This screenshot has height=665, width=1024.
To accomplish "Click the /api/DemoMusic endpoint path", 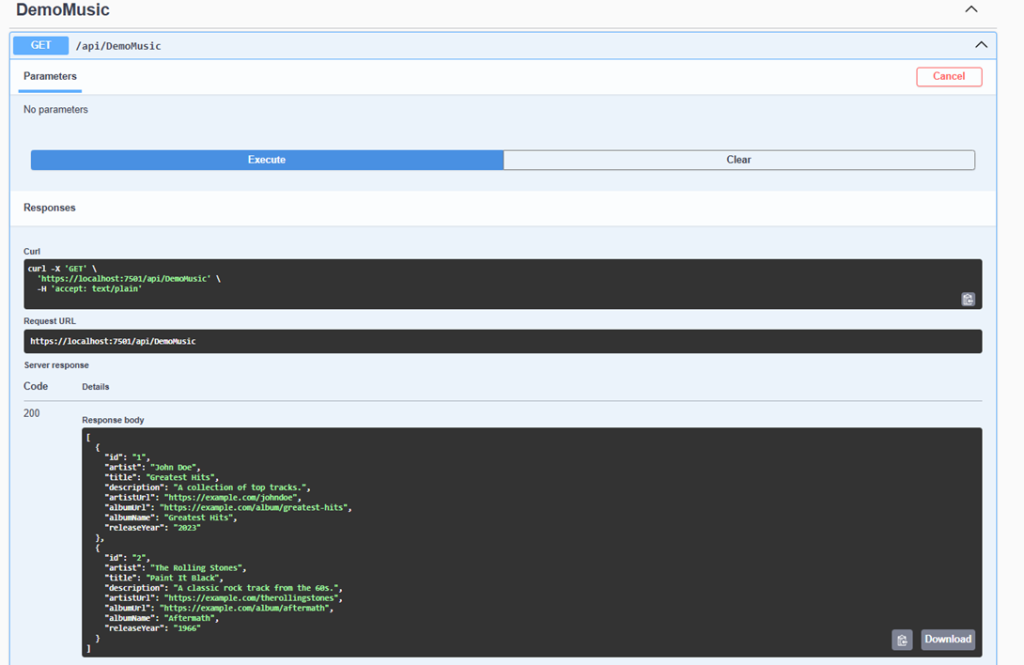I will [118, 46].
